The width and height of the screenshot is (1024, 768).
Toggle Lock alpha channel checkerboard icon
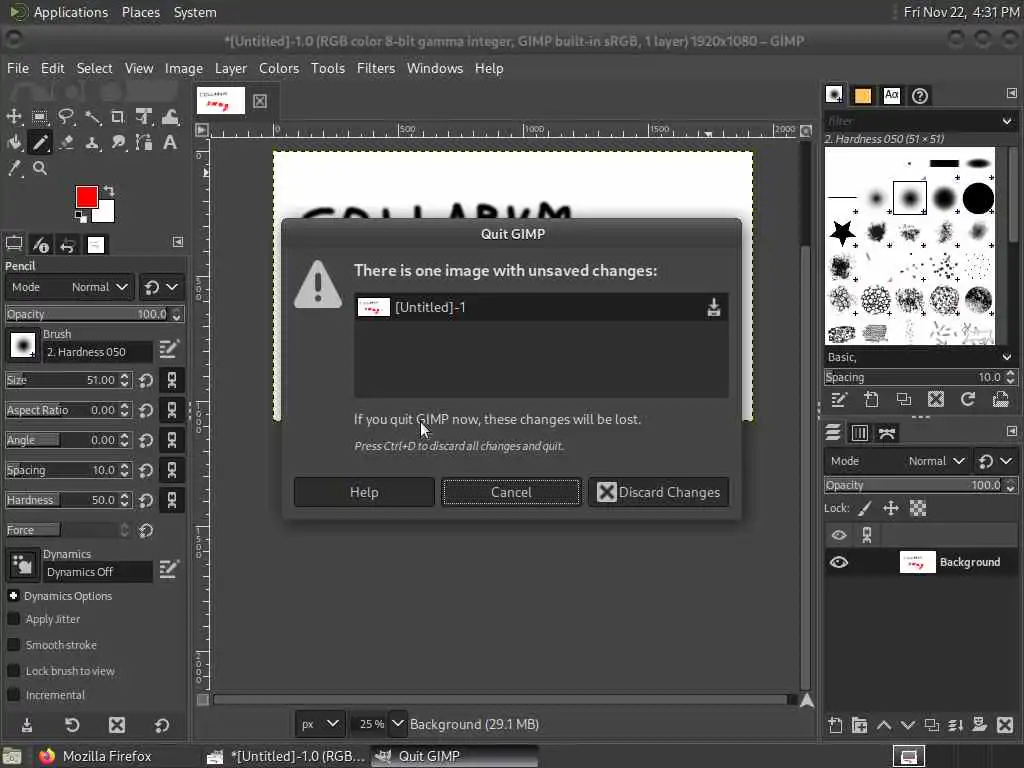tap(918, 508)
